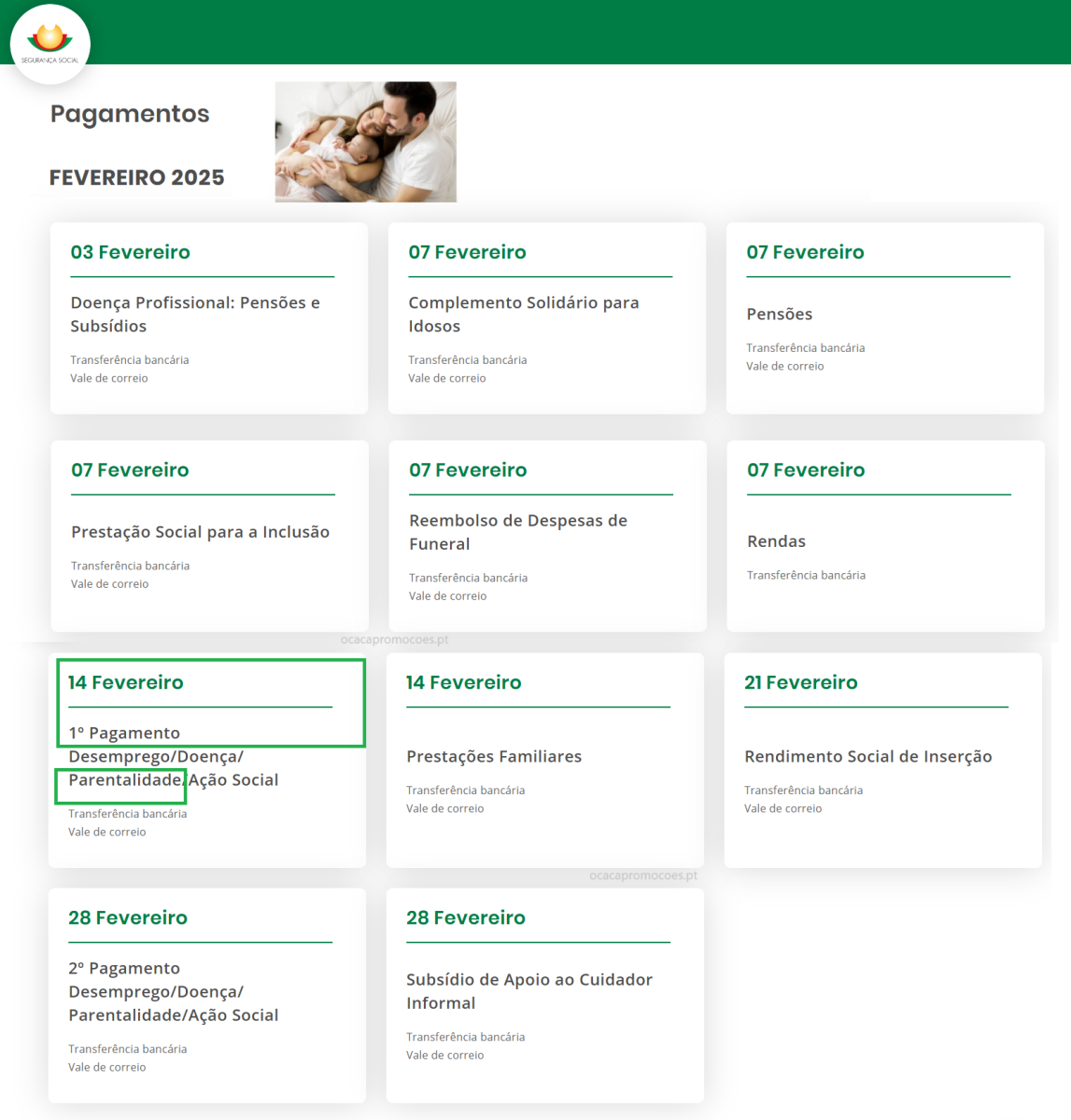Click "Transferência bancária" in Complemento Solidário card
Image resolution: width=1071 pixels, height=1120 pixels.
pyautogui.click(x=468, y=360)
